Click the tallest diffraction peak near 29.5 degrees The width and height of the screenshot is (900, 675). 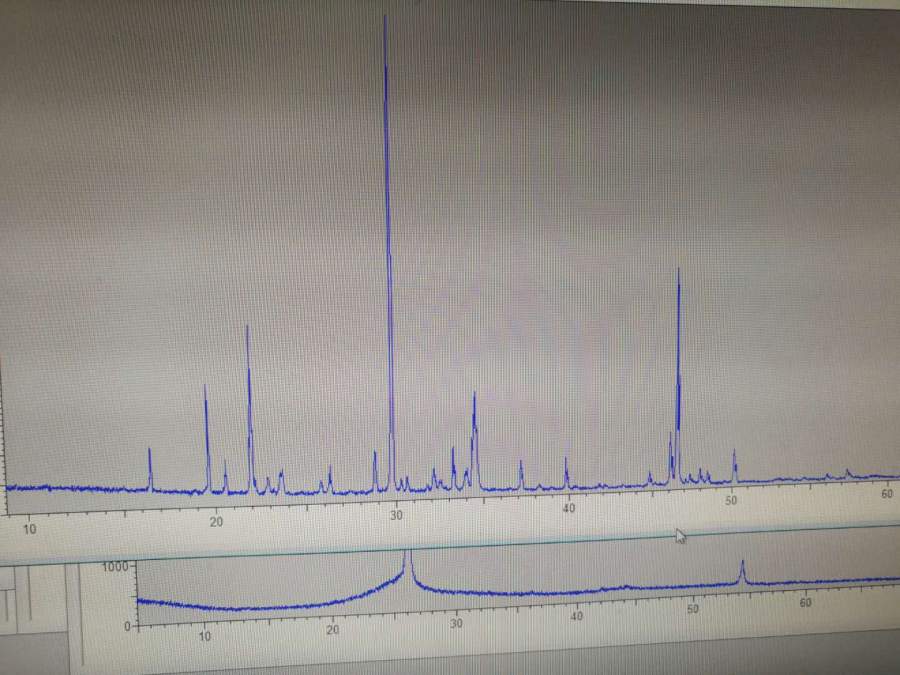point(389,253)
